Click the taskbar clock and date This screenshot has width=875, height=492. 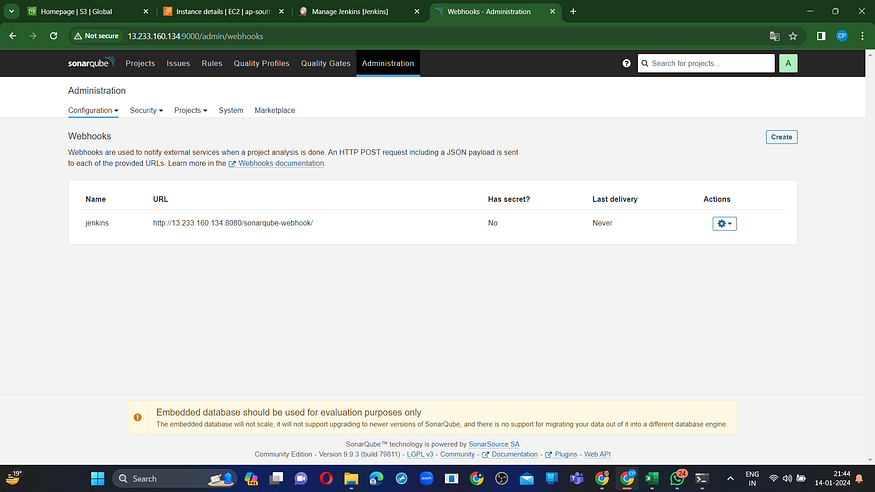click(833, 479)
